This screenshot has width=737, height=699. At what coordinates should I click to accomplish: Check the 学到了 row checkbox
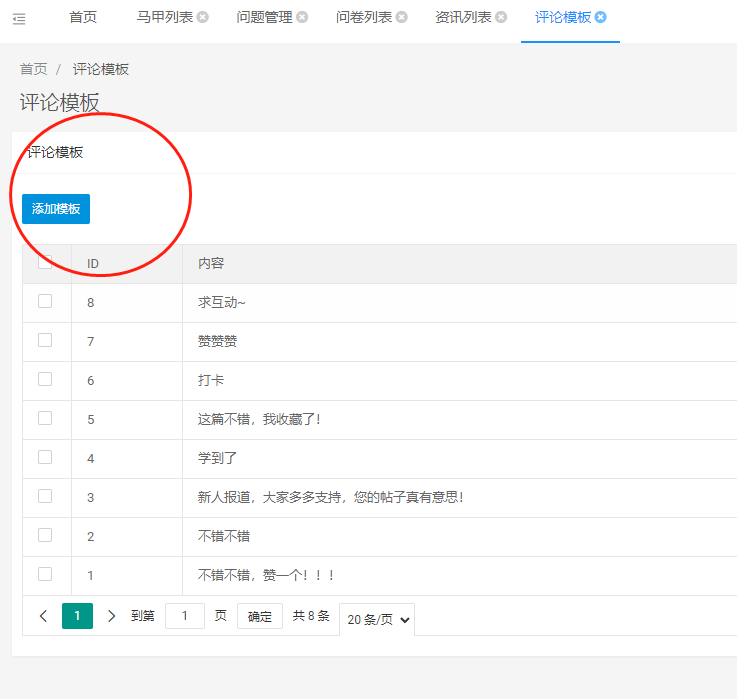(x=45, y=457)
